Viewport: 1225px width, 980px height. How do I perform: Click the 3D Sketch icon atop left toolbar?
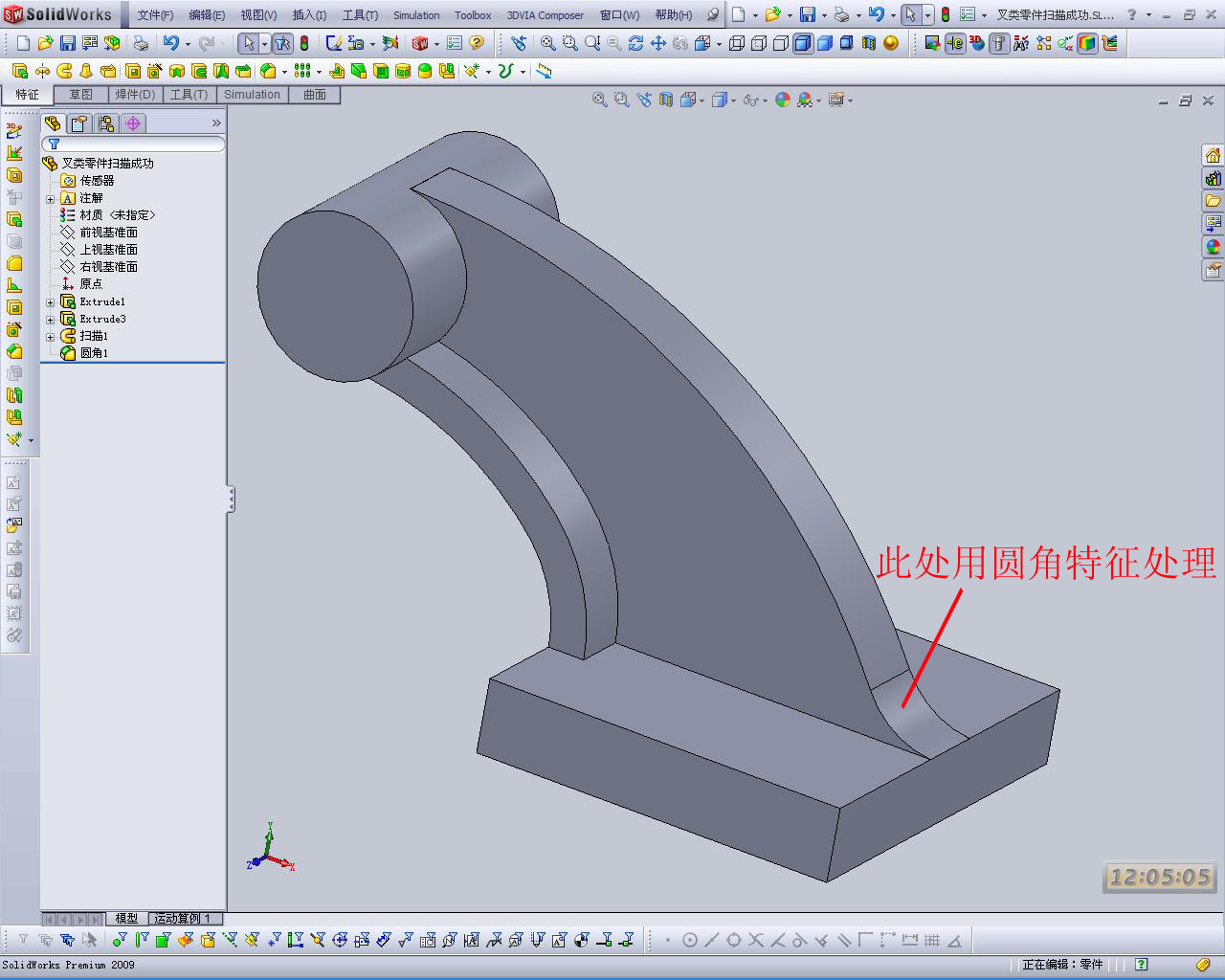tap(14, 130)
